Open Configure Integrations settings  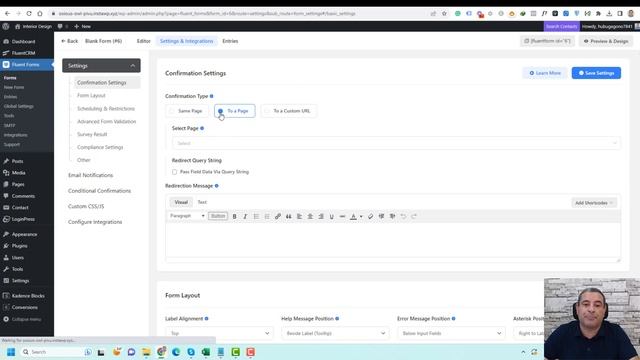point(95,222)
